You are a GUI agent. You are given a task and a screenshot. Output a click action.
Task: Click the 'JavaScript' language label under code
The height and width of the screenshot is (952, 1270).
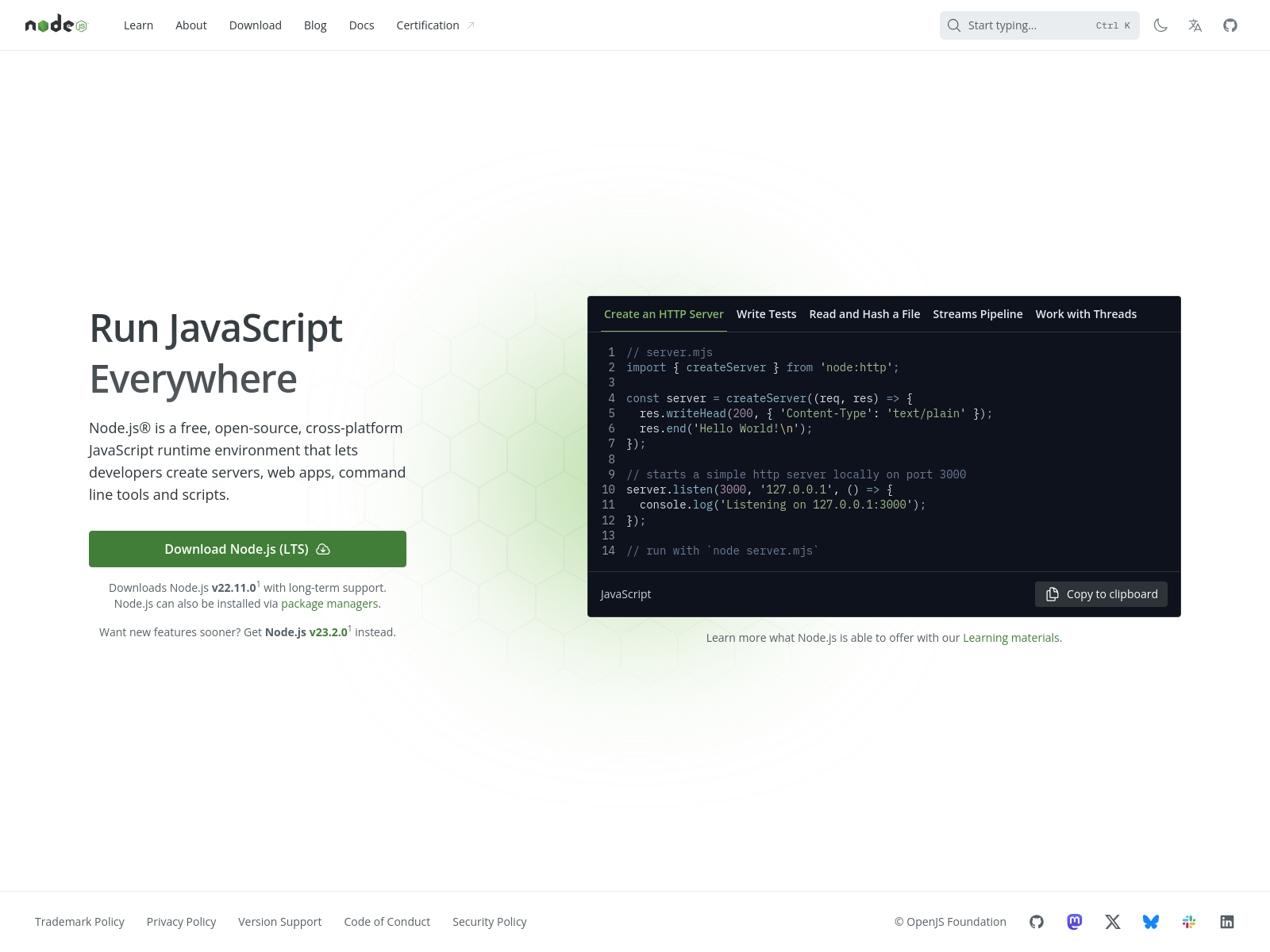tap(625, 594)
